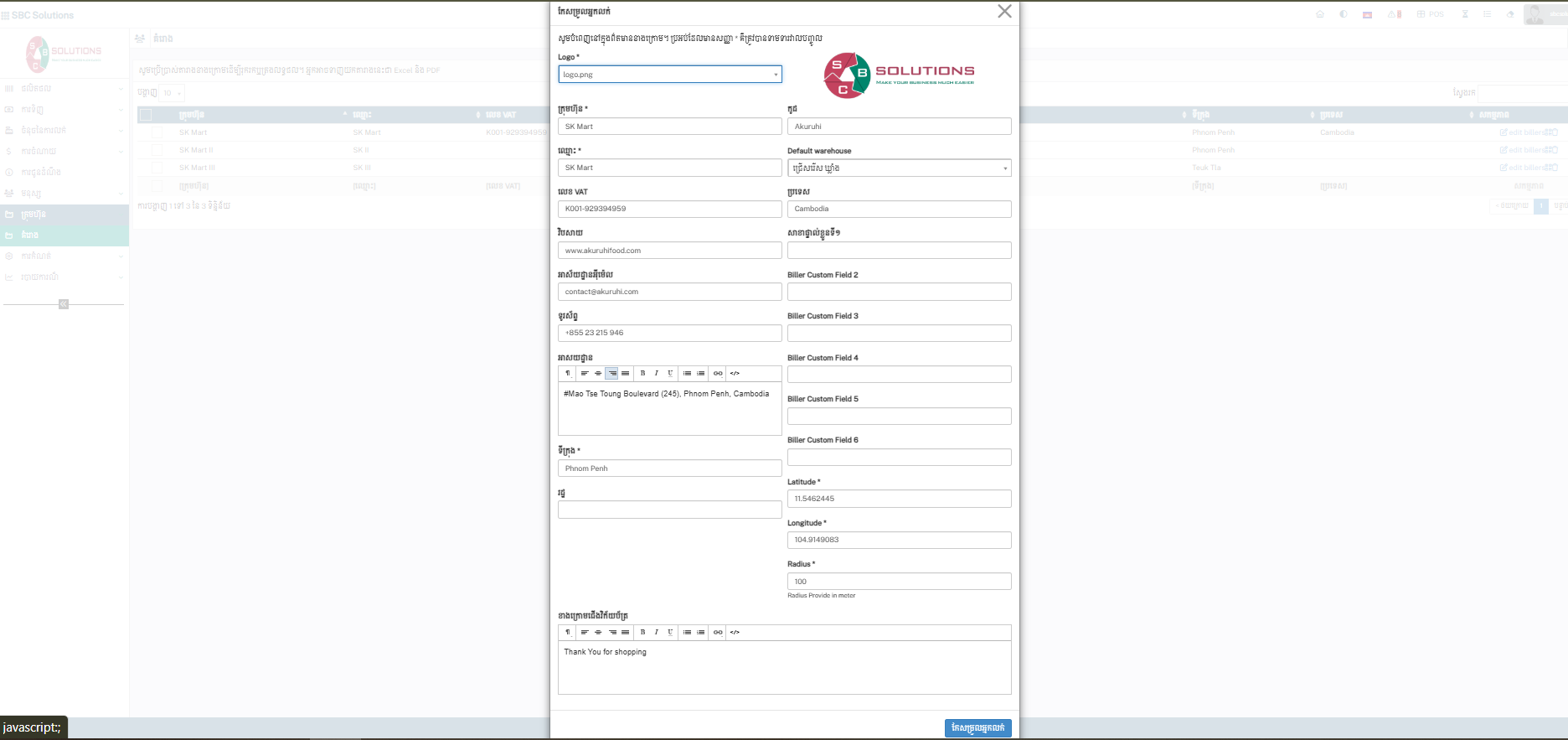Click the Biller Custom Field 2 input
Viewport: 1568px width, 740px height.
[899, 292]
